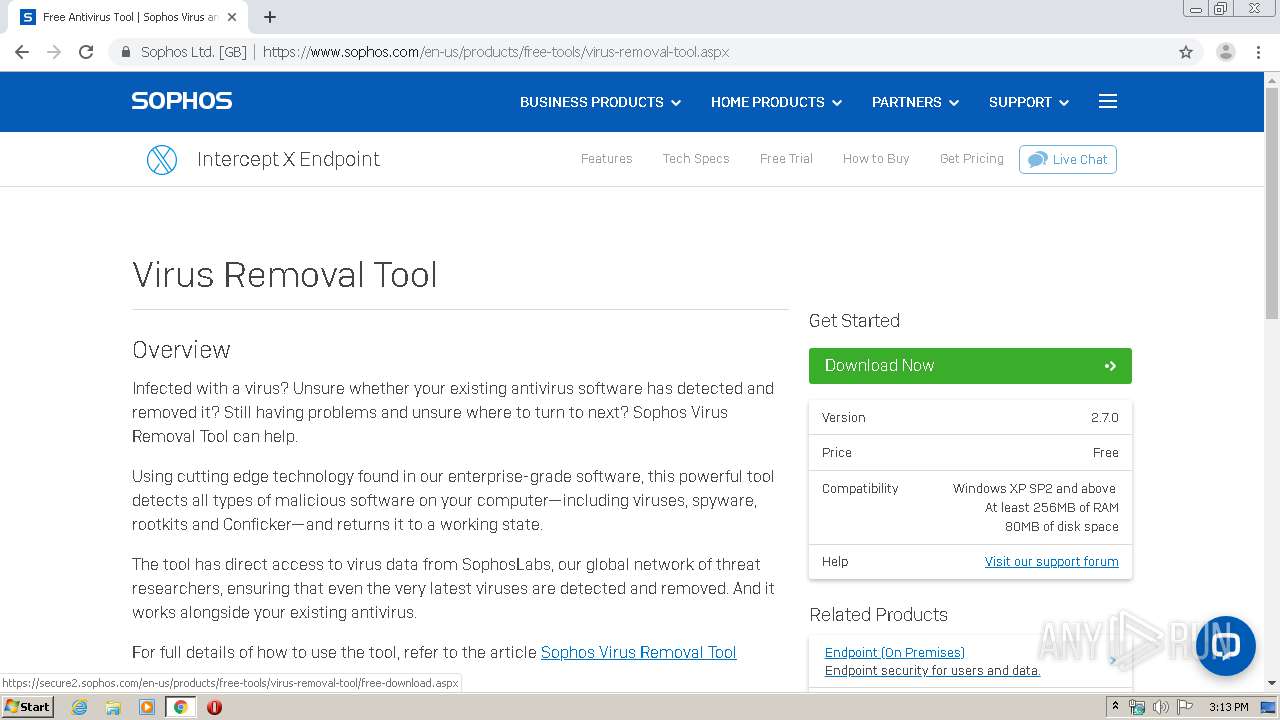Click the network tray icon
Image resolution: width=1280 pixels, height=720 pixels.
point(1137,707)
